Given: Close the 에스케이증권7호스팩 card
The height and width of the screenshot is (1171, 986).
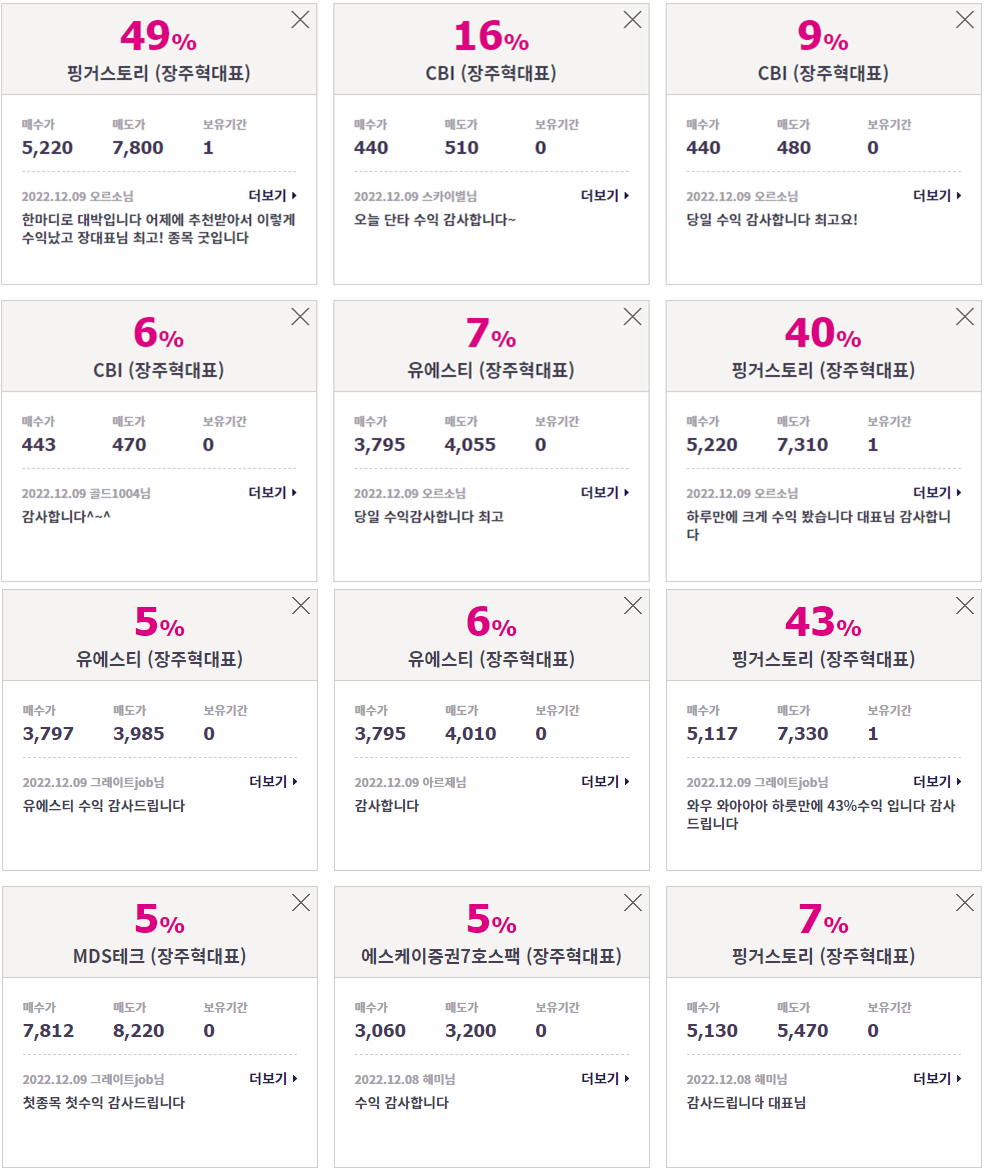Looking at the screenshot, I should point(633,903).
